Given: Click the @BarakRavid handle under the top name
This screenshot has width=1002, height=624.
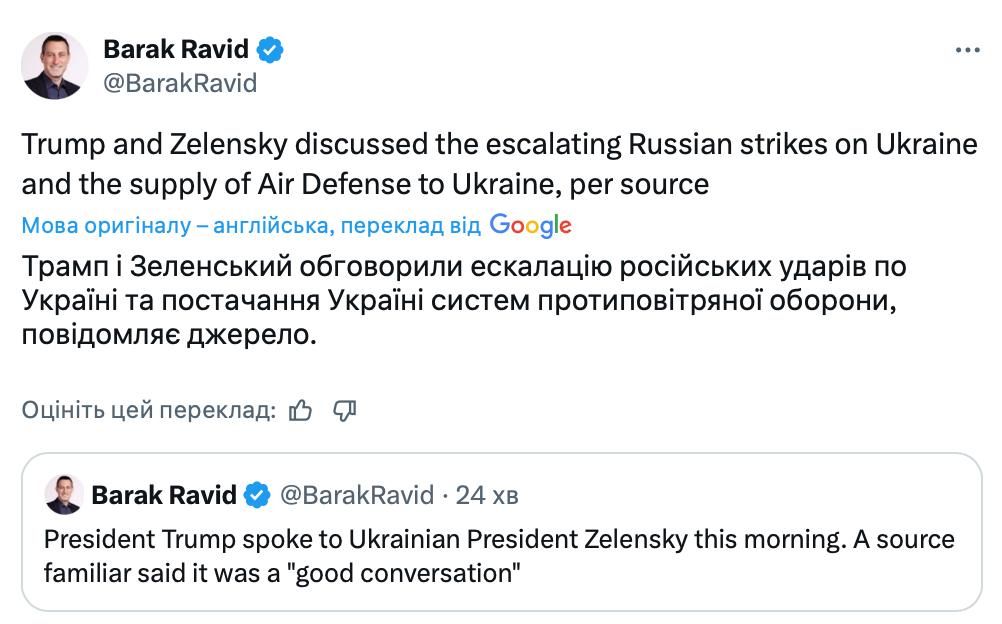Looking at the screenshot, I should tap(180, 83).
